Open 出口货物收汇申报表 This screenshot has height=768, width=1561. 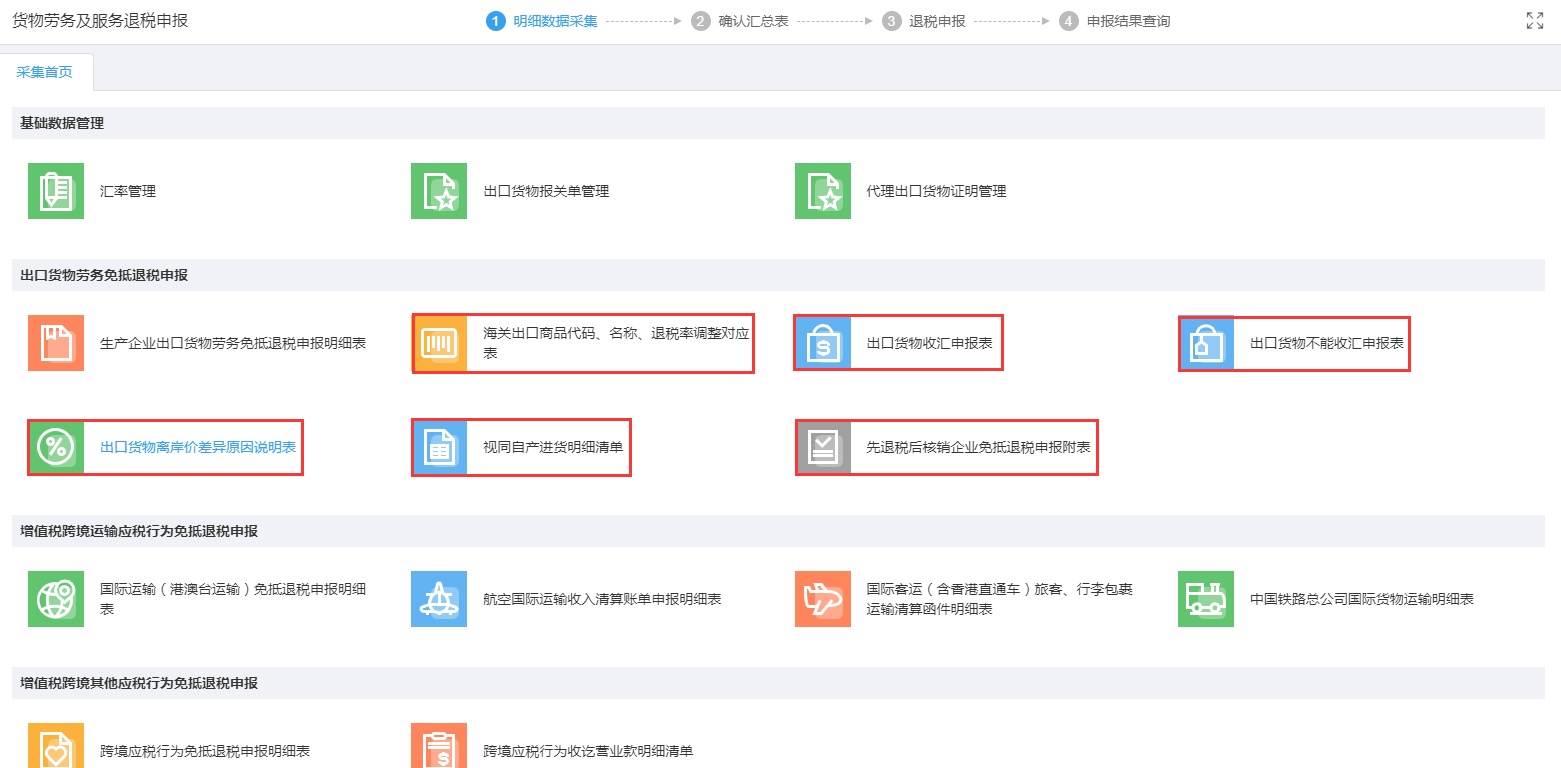929,343
